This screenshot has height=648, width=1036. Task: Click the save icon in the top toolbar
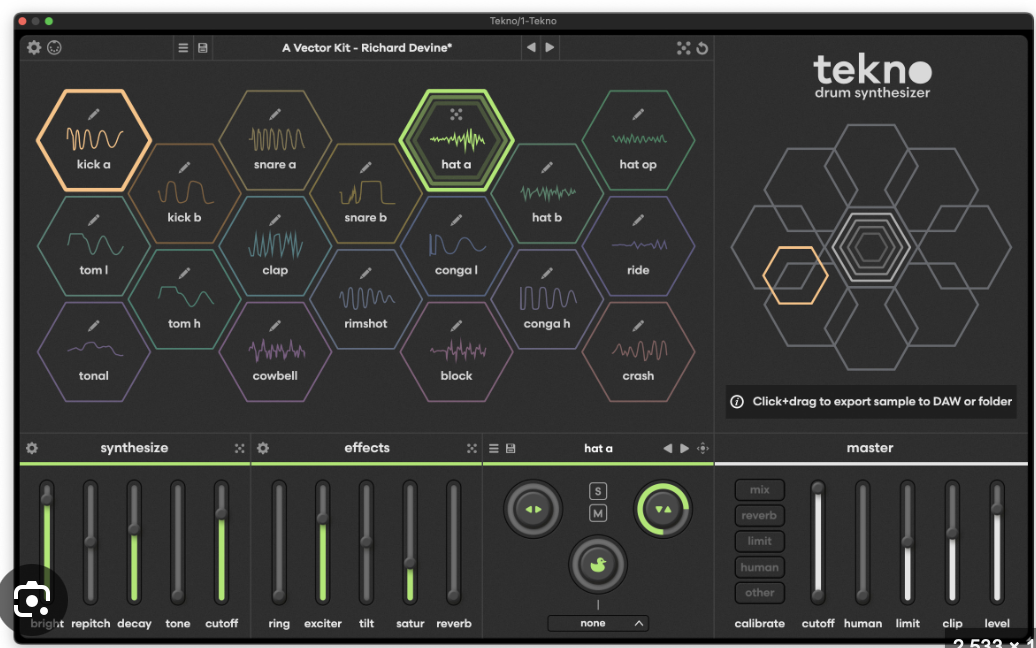click(x=203, y=47)
